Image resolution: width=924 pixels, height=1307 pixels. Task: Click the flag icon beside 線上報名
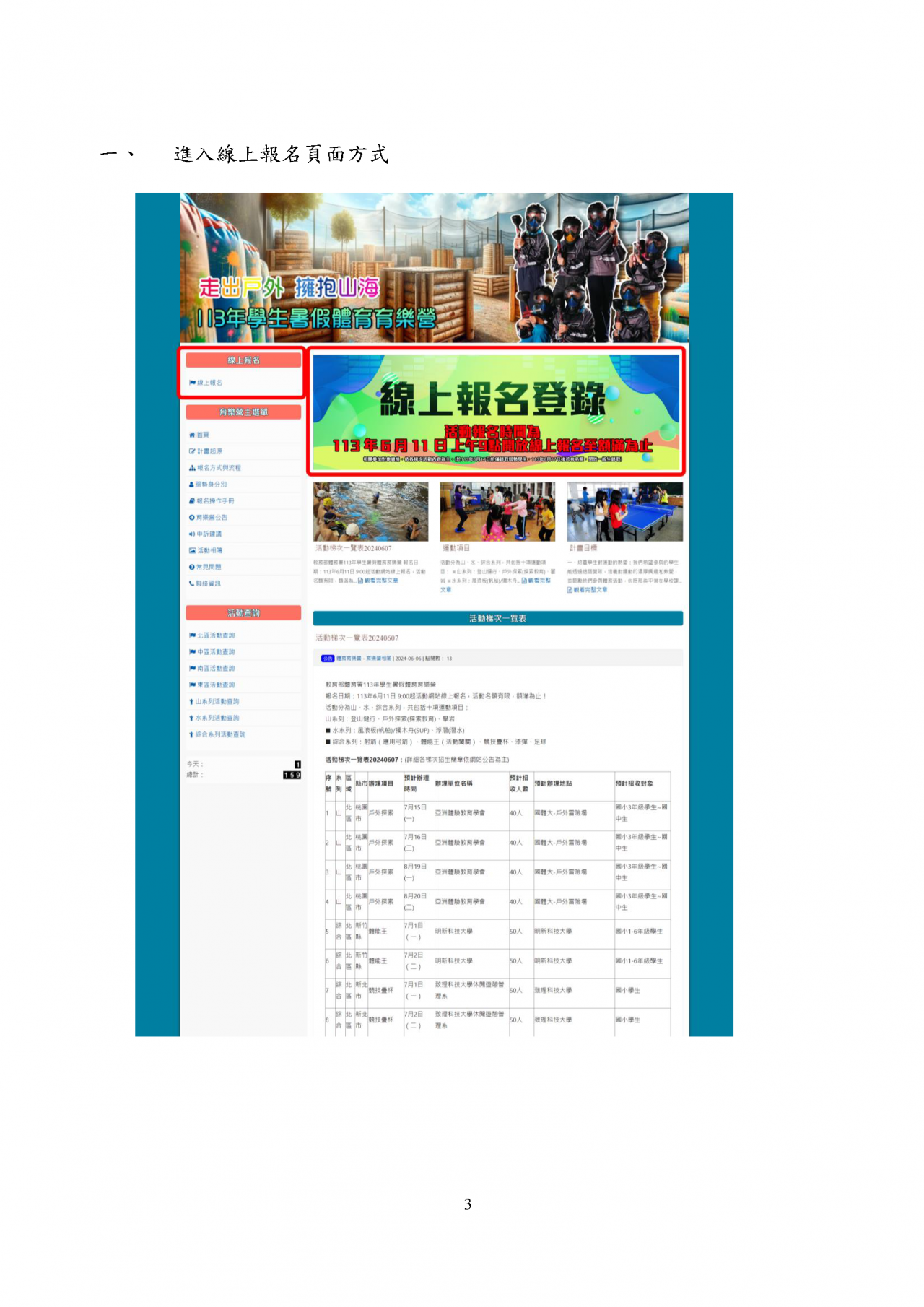[x=192, y=383]
